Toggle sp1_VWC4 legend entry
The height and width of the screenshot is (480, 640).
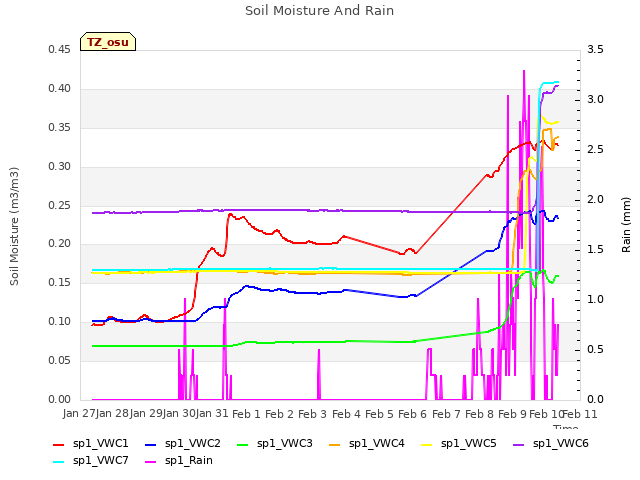(x=367, y=443)
